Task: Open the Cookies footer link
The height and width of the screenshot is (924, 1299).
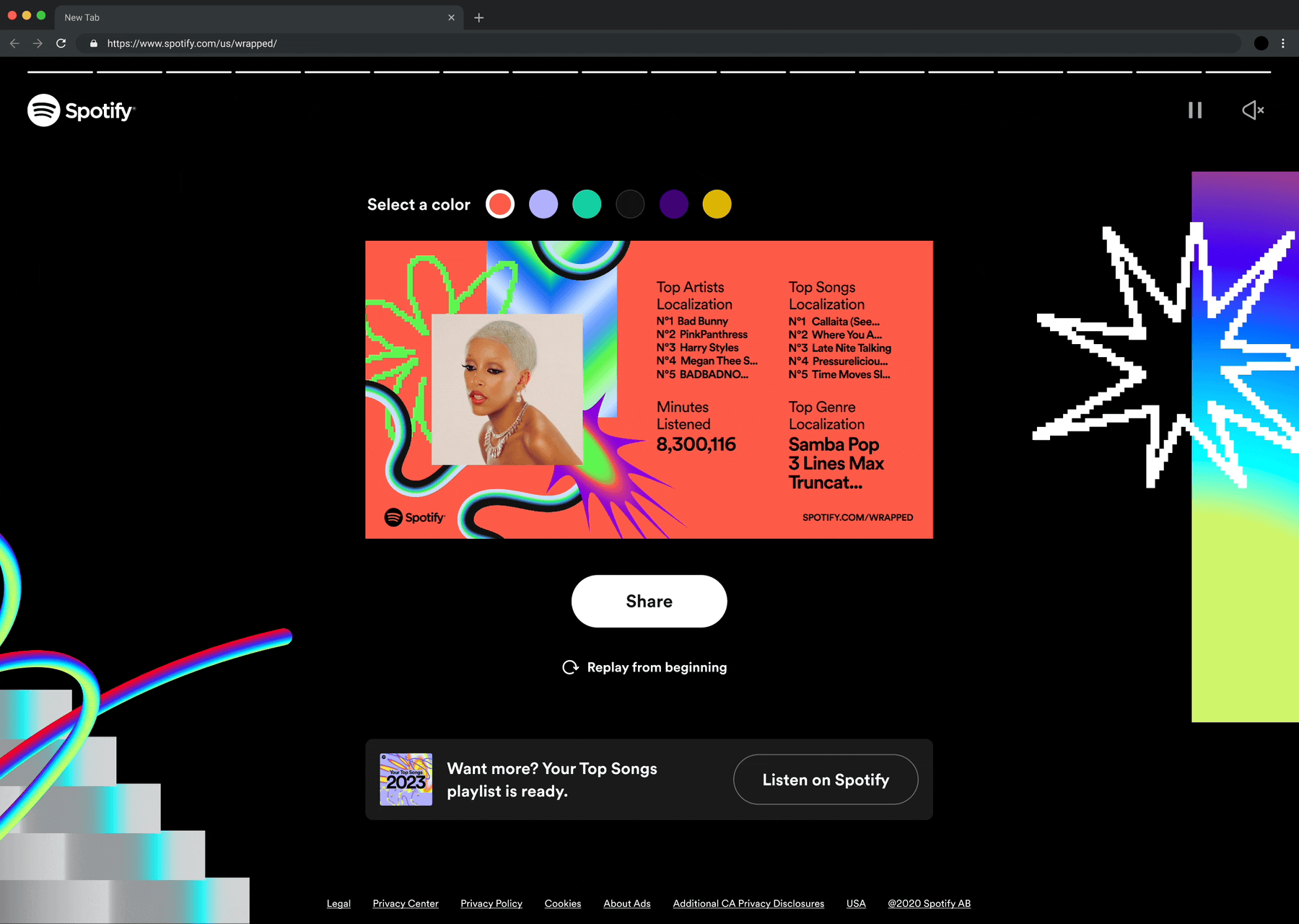Action: click(563, 903)
